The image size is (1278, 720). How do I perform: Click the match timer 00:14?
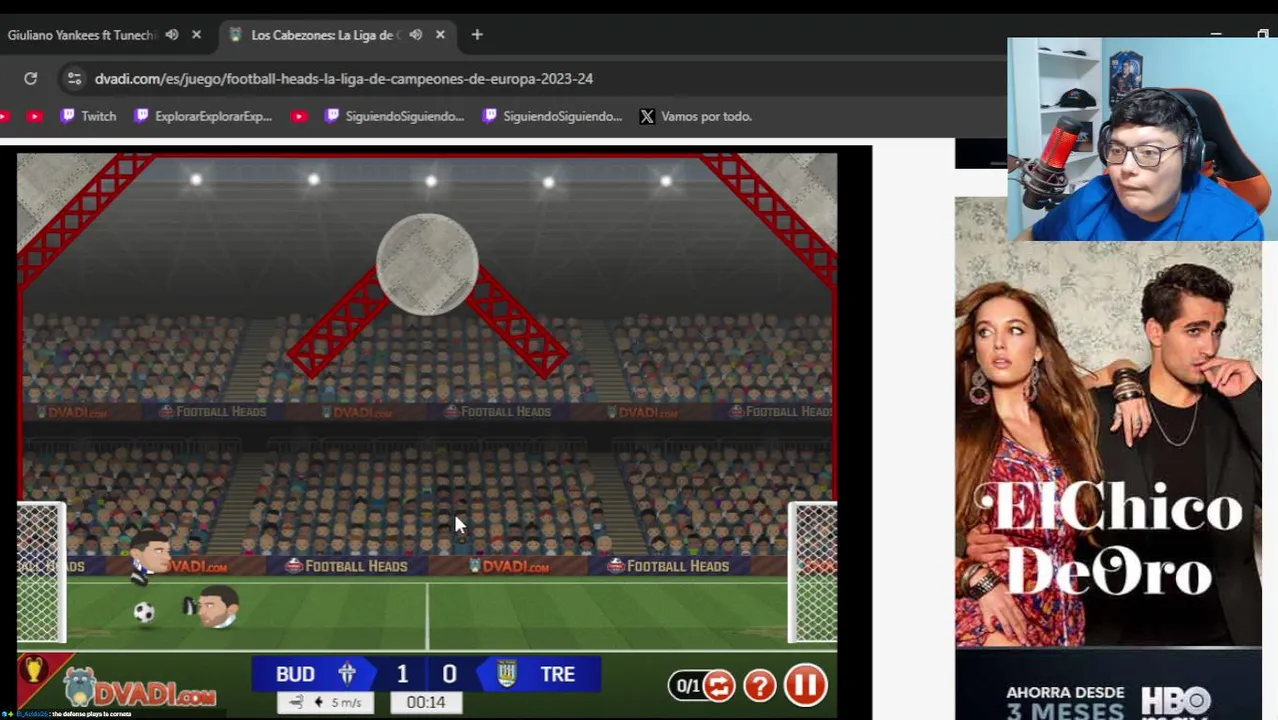426,702
